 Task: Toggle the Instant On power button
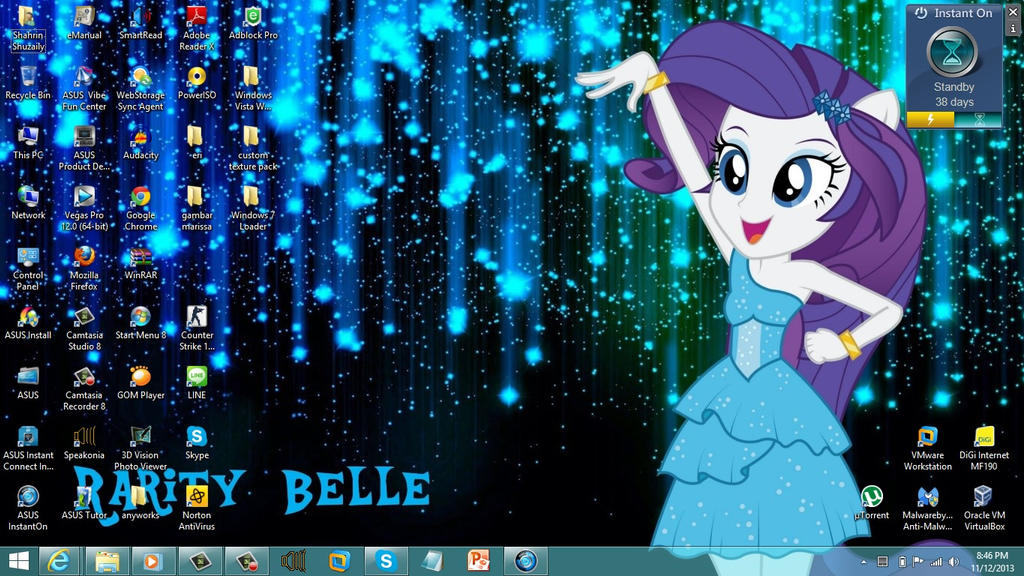(x=922, y=13)
